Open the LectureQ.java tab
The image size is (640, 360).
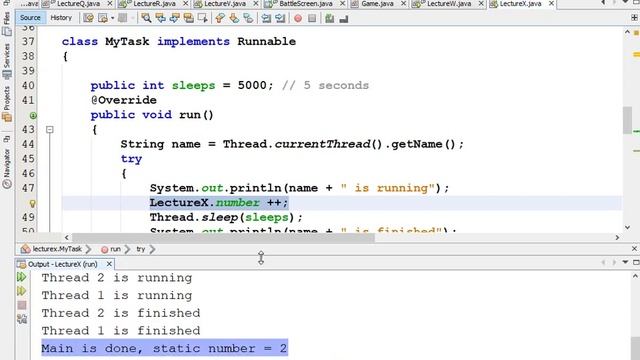78,4
